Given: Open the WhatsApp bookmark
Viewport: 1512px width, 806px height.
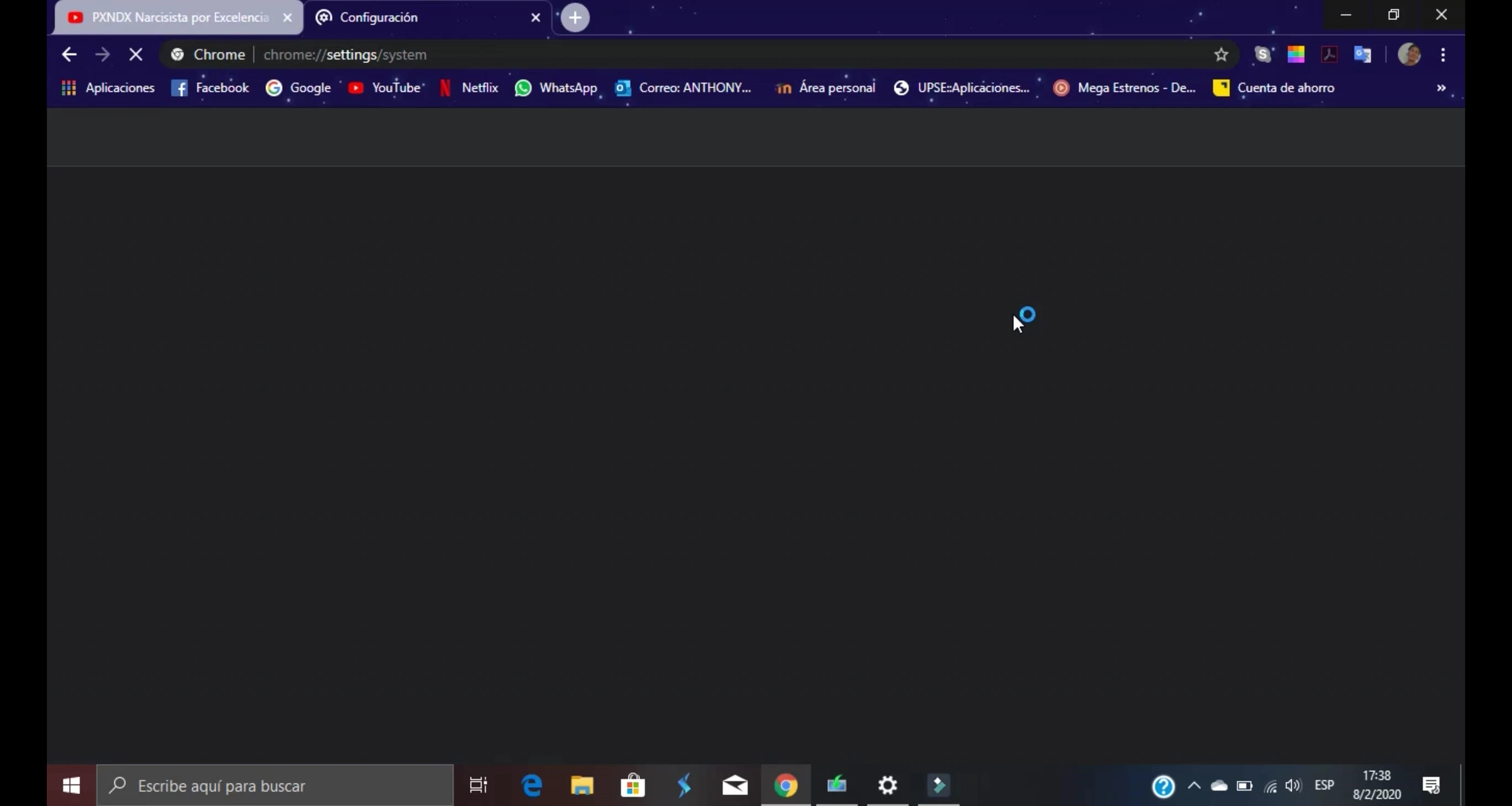Looking at the screenshot, I should click(x=555, y=88).
